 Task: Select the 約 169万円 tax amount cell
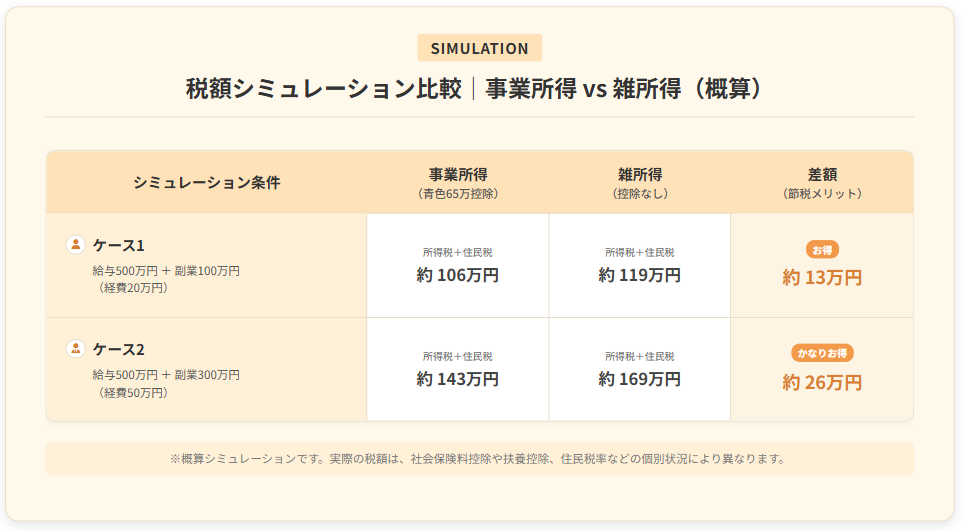tap(640, 379)
